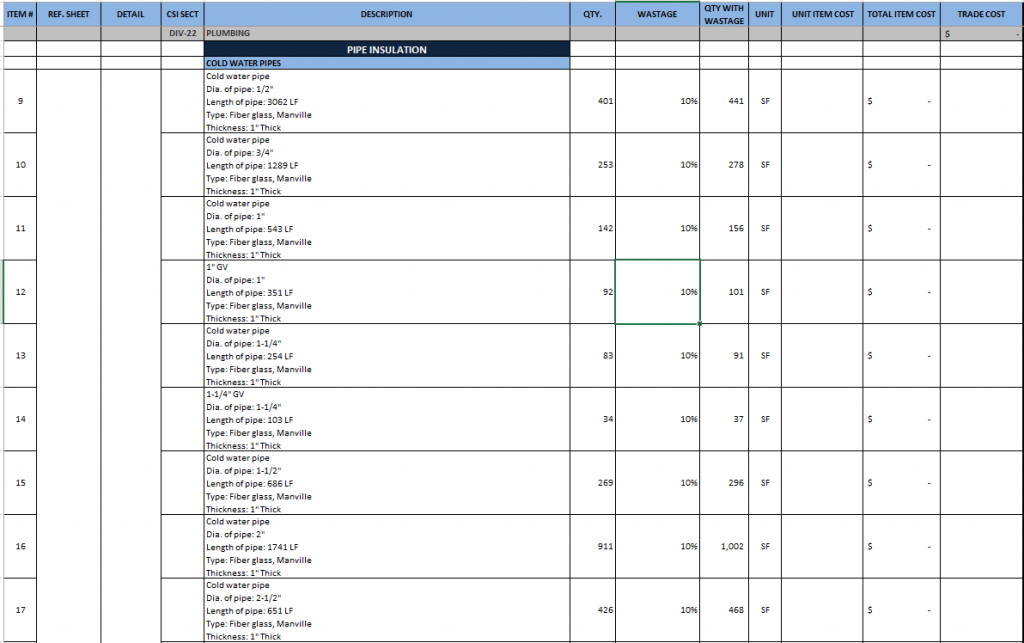Click the DESCRIPTION column header cell
Screen dimensions: 1024x643
[x=386, y=14]
